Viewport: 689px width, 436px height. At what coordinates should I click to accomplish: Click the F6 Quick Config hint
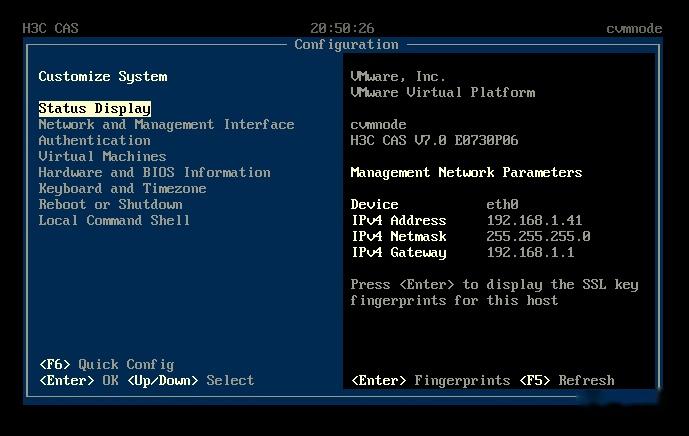[x=106, y=364]
